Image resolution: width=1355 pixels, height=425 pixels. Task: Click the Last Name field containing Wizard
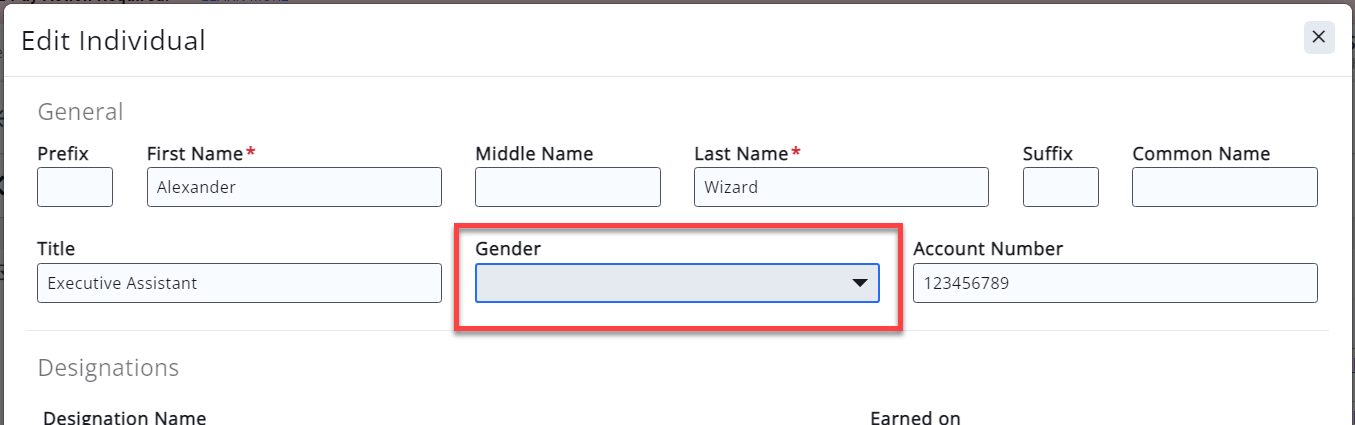(x=840, y=187)
